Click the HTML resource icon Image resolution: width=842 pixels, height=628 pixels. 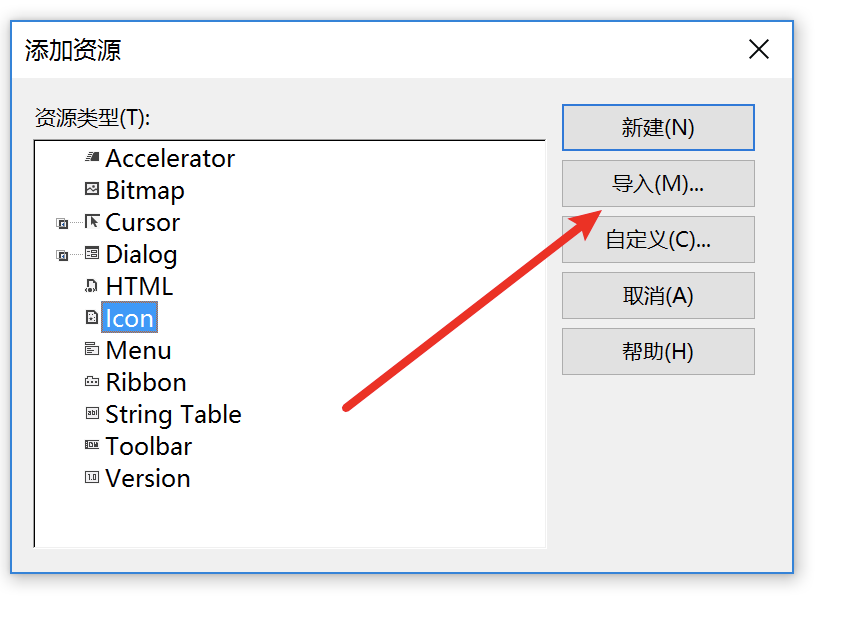(92, 285)
